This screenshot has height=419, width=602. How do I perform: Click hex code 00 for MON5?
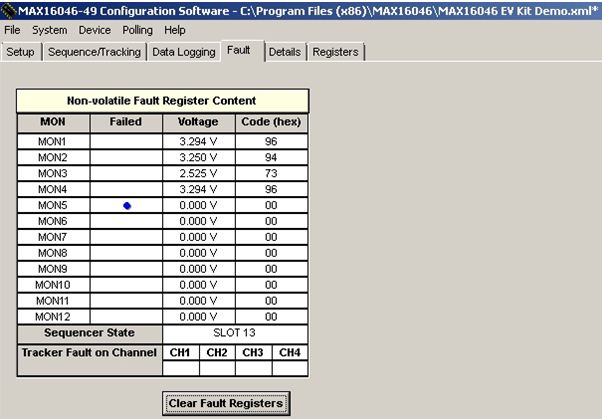[271, 205]
